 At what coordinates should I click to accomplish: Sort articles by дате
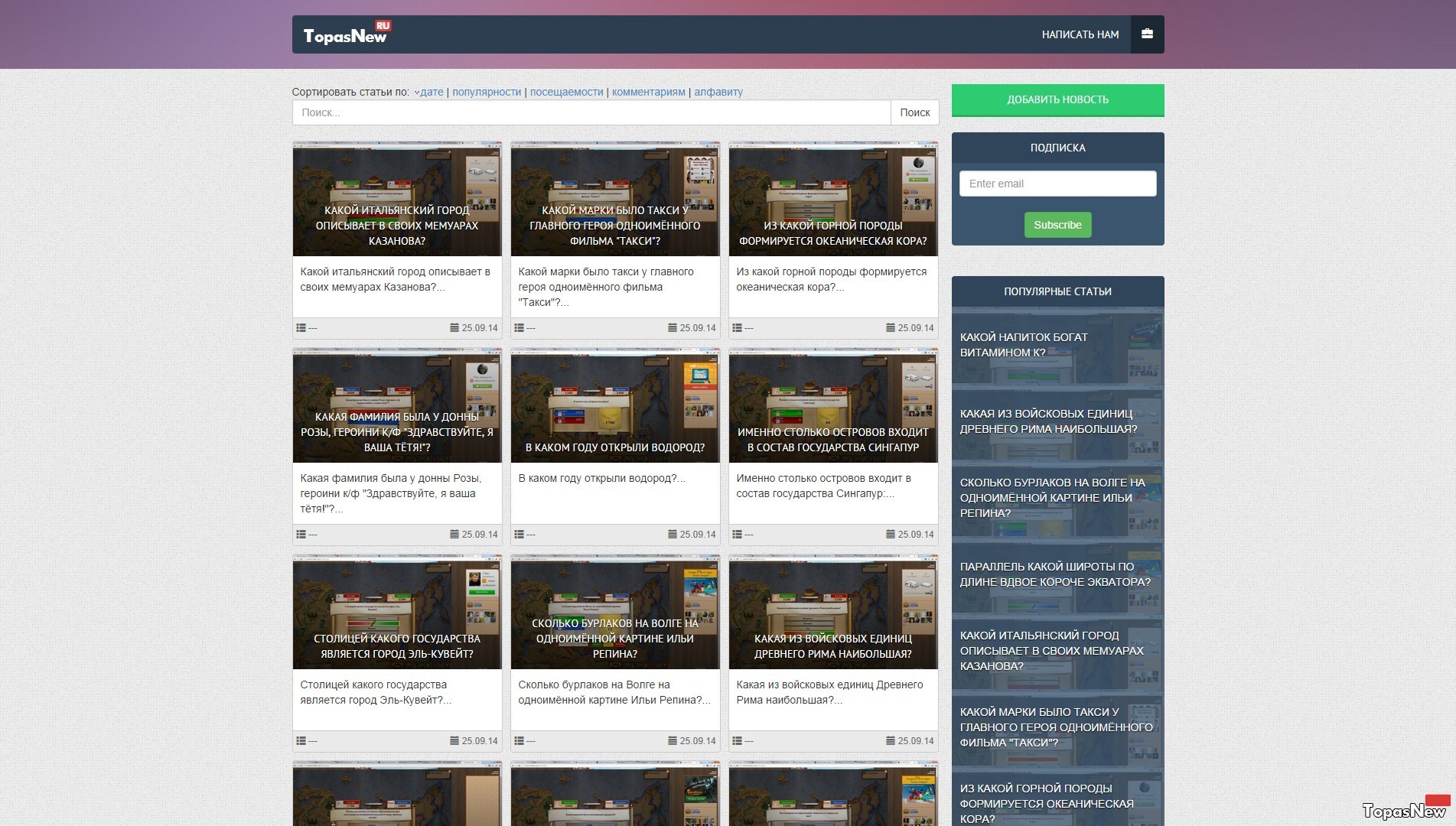[x=432, y=93]
